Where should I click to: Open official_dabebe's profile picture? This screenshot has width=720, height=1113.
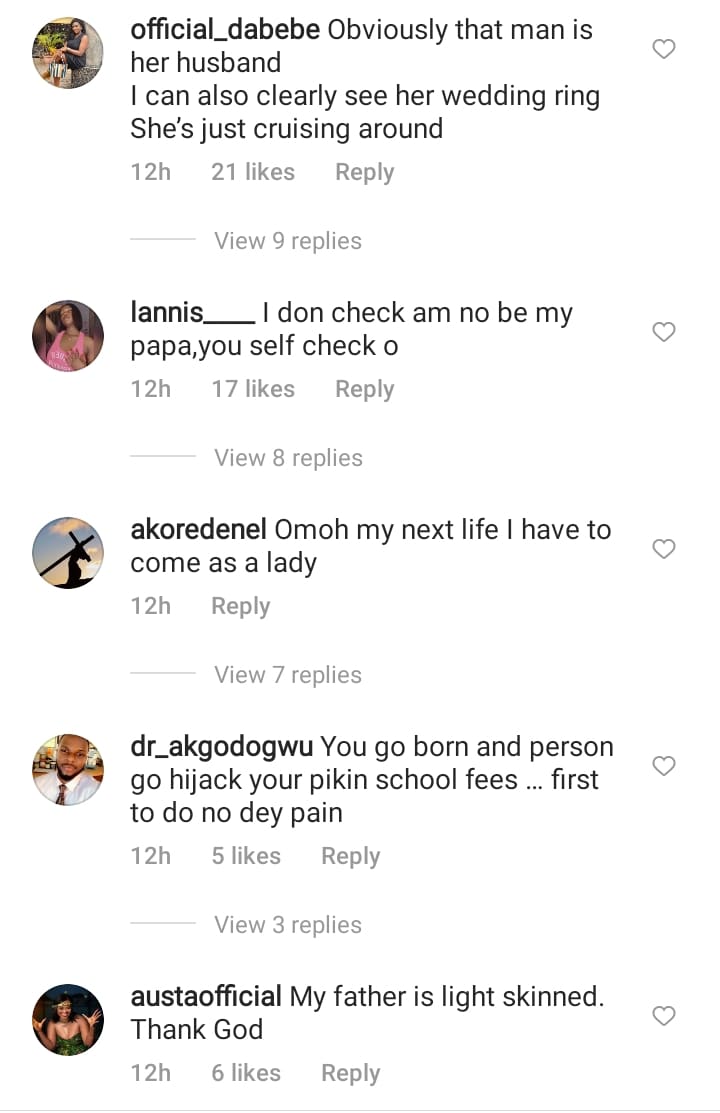click(x=68, y=54)
